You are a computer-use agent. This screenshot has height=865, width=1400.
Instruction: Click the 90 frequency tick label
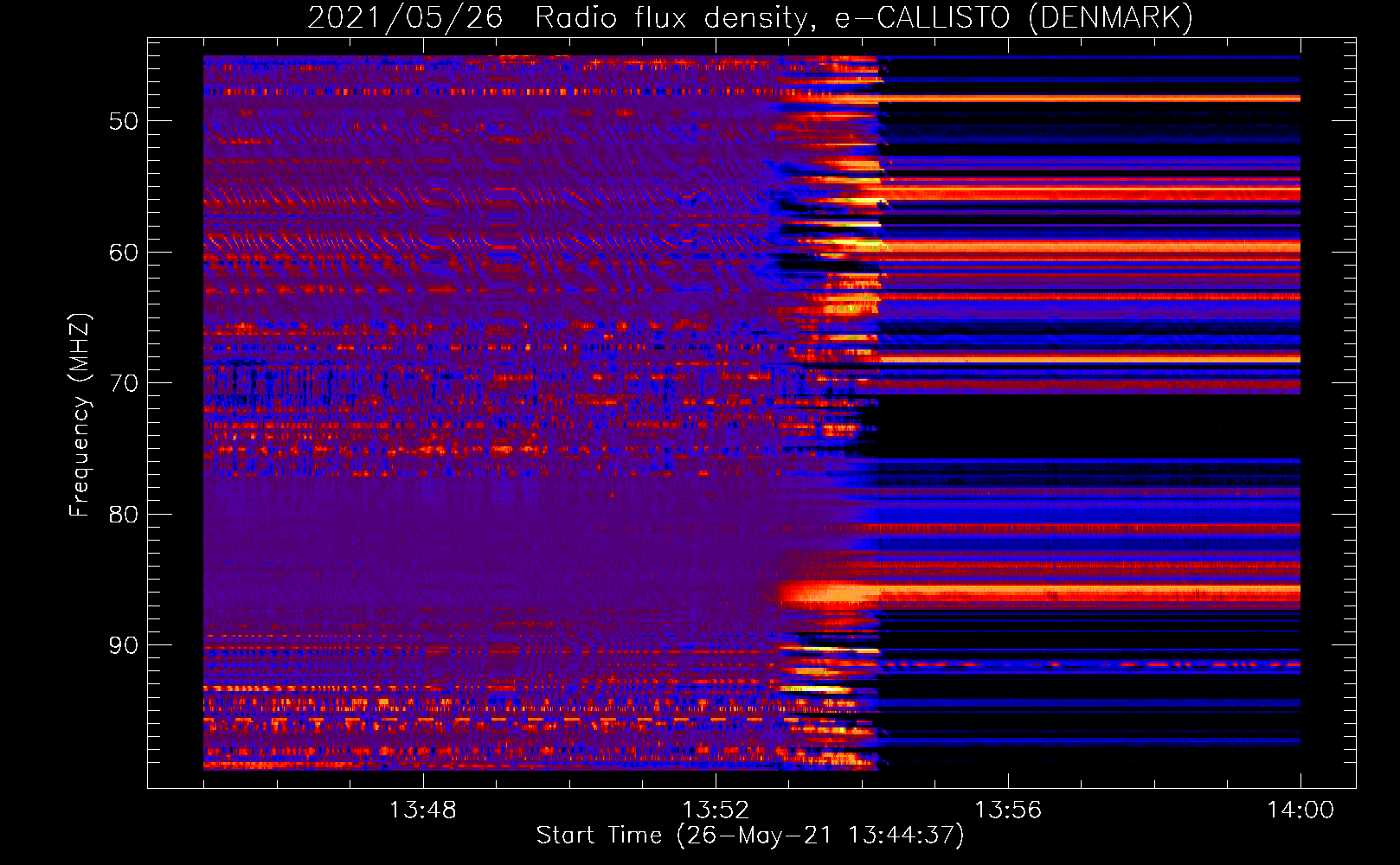[x=123, y=645]
